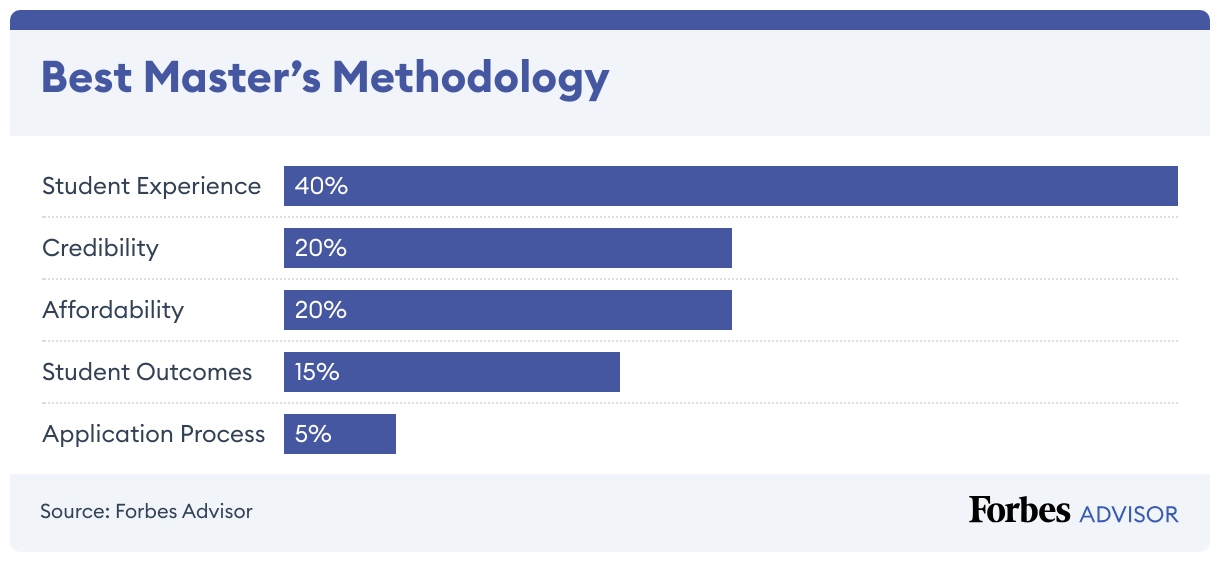Click the ADVISOR text beside Forbes logo
This screenshot has width=1220, height=562.
tap(1129, 514)
